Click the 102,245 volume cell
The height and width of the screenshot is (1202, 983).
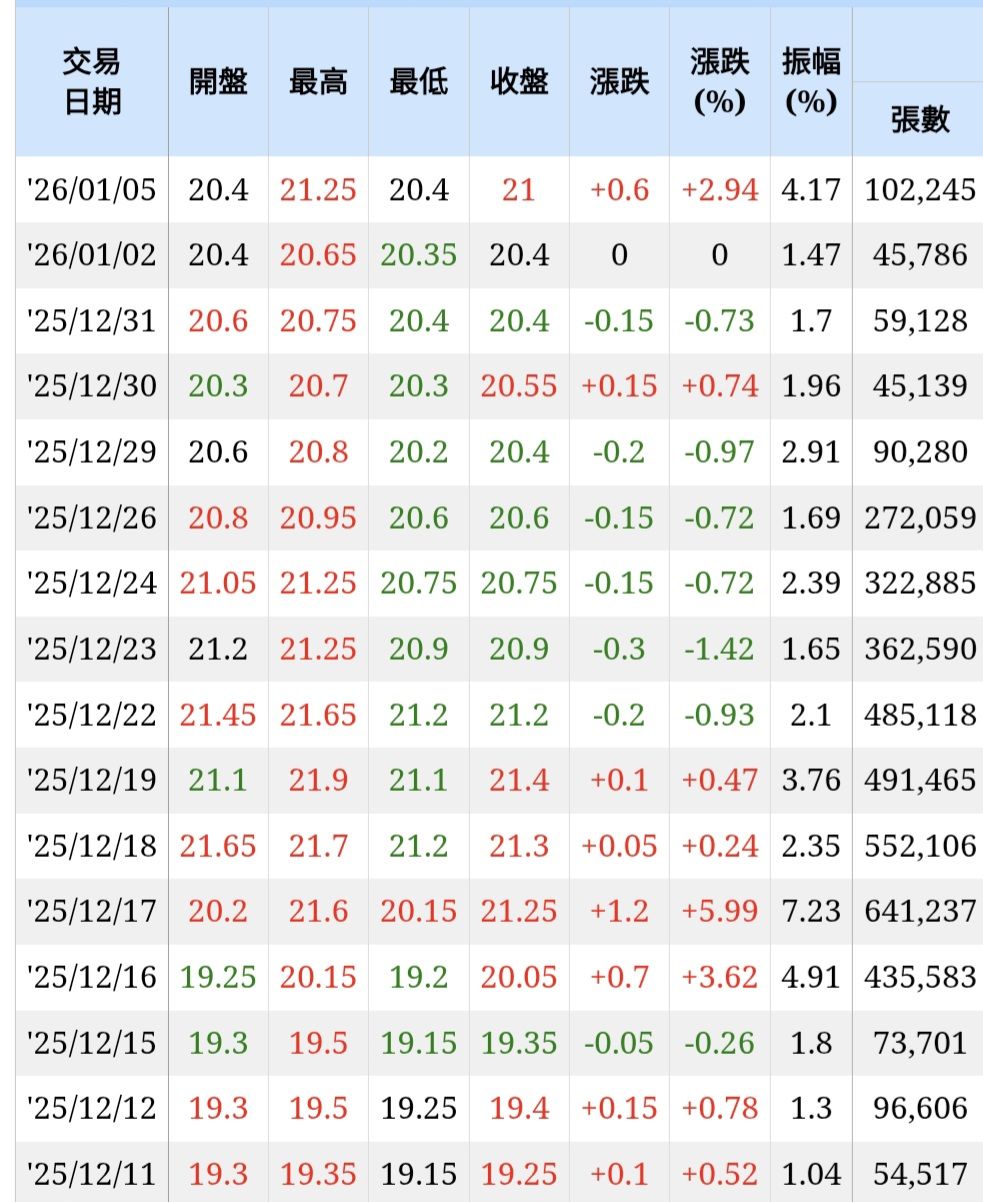click(919, 189)
